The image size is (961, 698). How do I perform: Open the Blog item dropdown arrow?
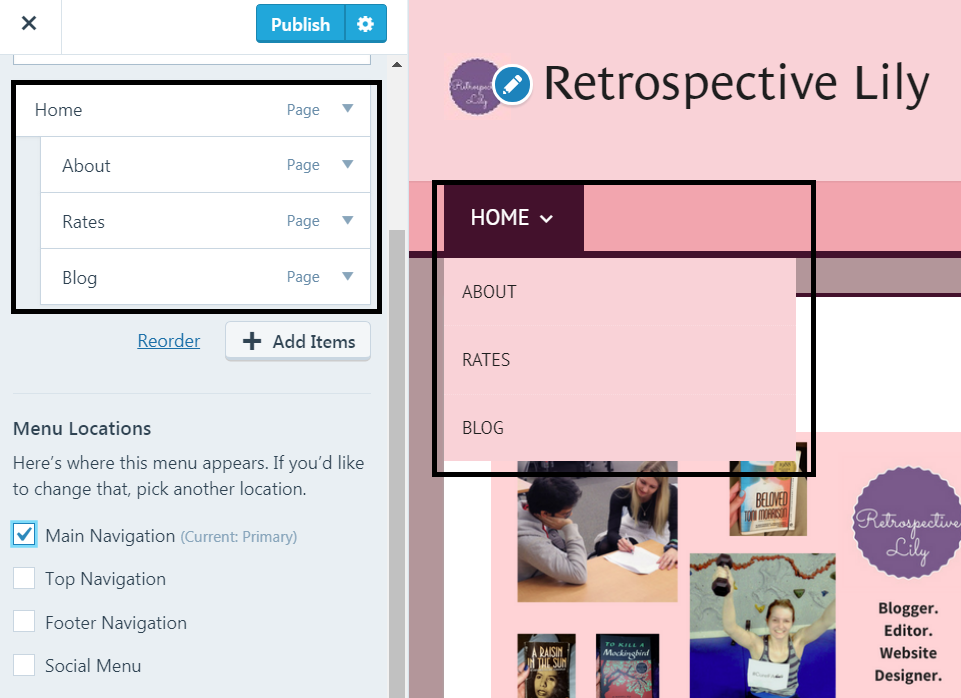(347, 277)
